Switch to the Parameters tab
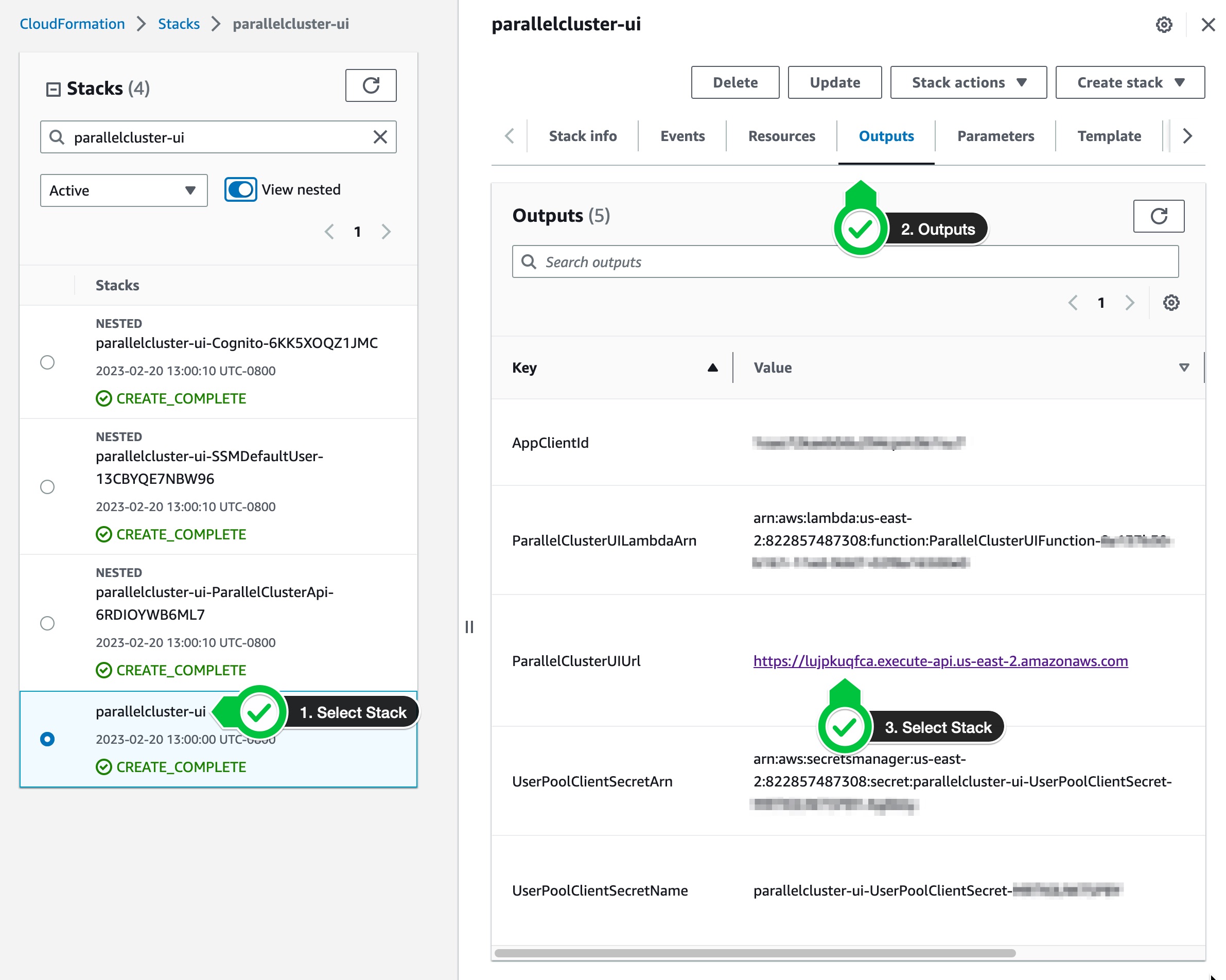This screenshot has height=980, width=1226. [996, 136]
